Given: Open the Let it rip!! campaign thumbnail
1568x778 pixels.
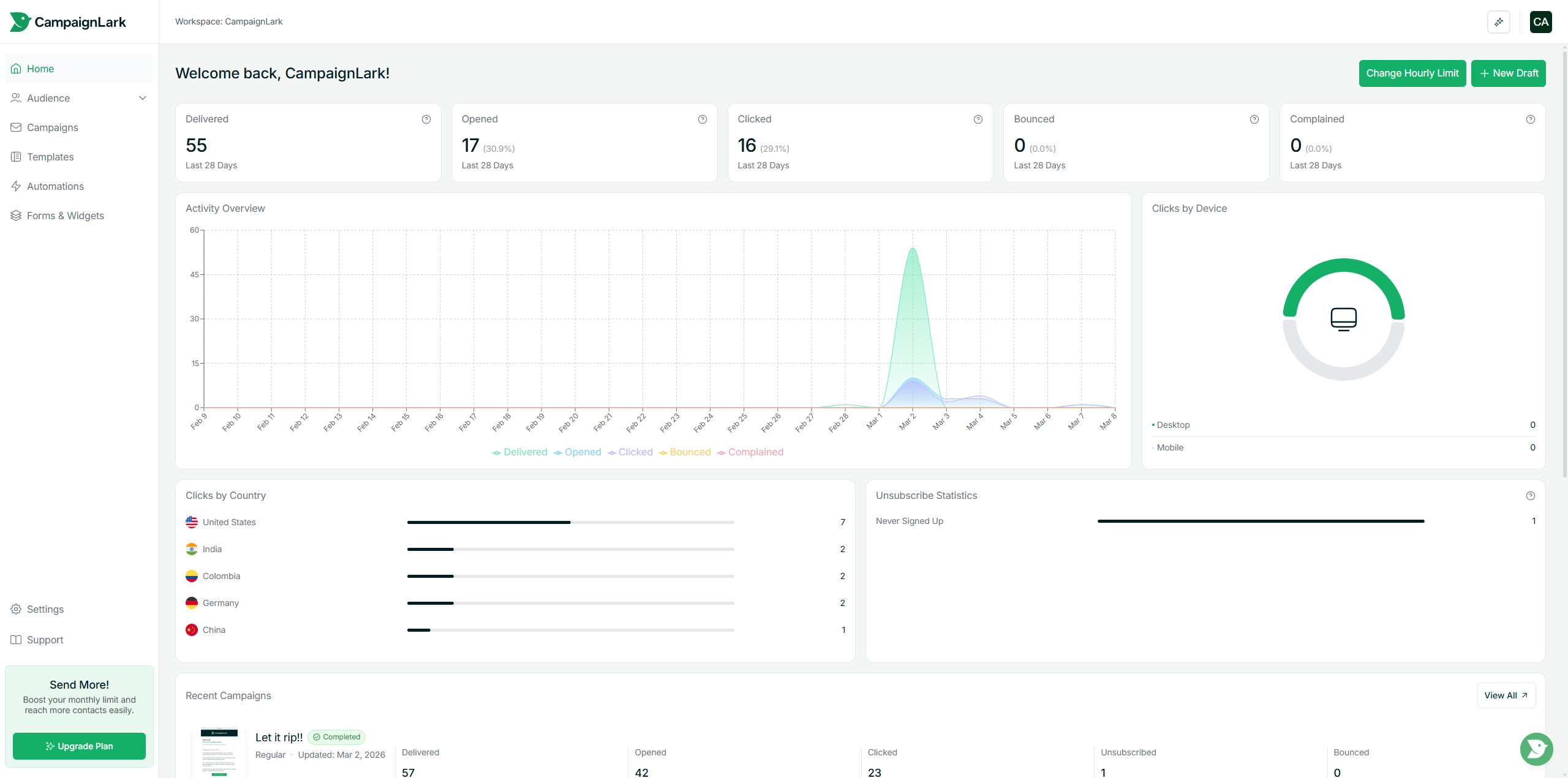Looking at the screenshot, I should (219, 753).
